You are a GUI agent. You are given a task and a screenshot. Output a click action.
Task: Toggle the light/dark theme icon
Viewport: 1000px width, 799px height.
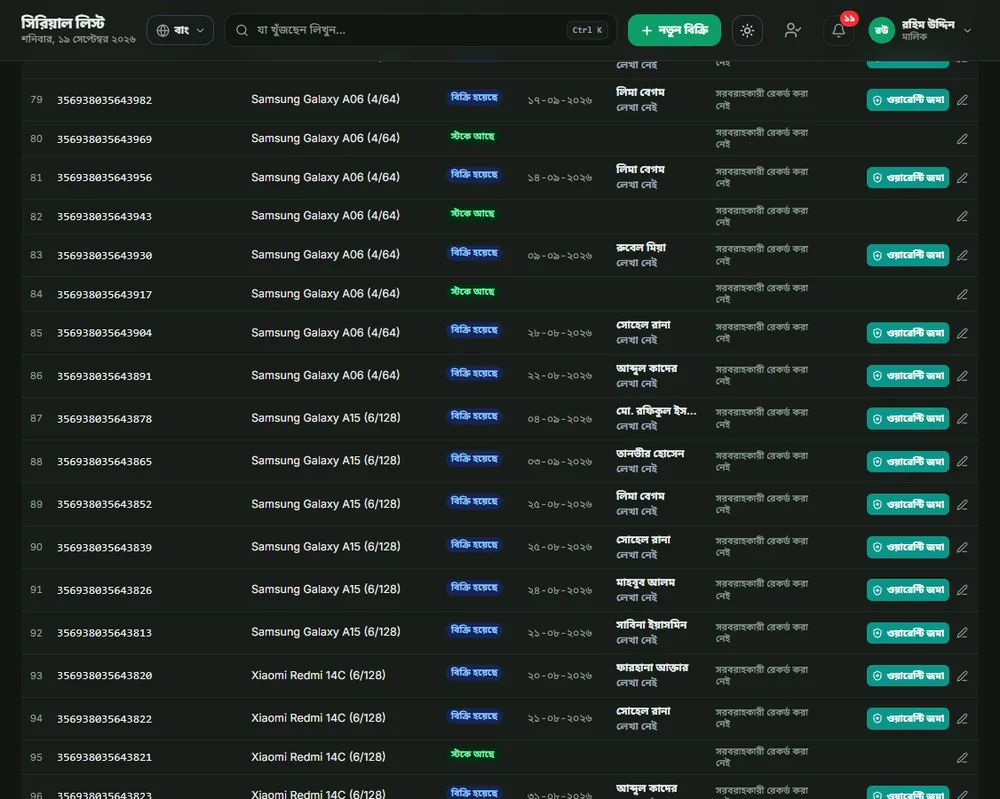(747, 30)
